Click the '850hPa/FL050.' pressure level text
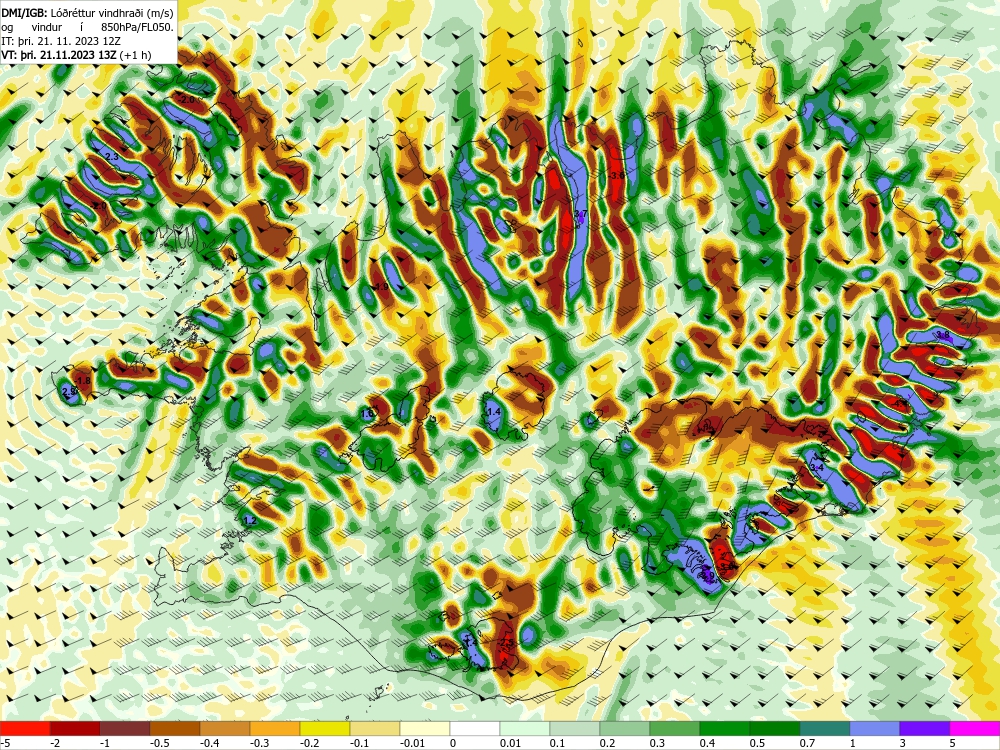Image resolution: width=1000 pixels, height=750 pixels. click(x=136, y=27)
